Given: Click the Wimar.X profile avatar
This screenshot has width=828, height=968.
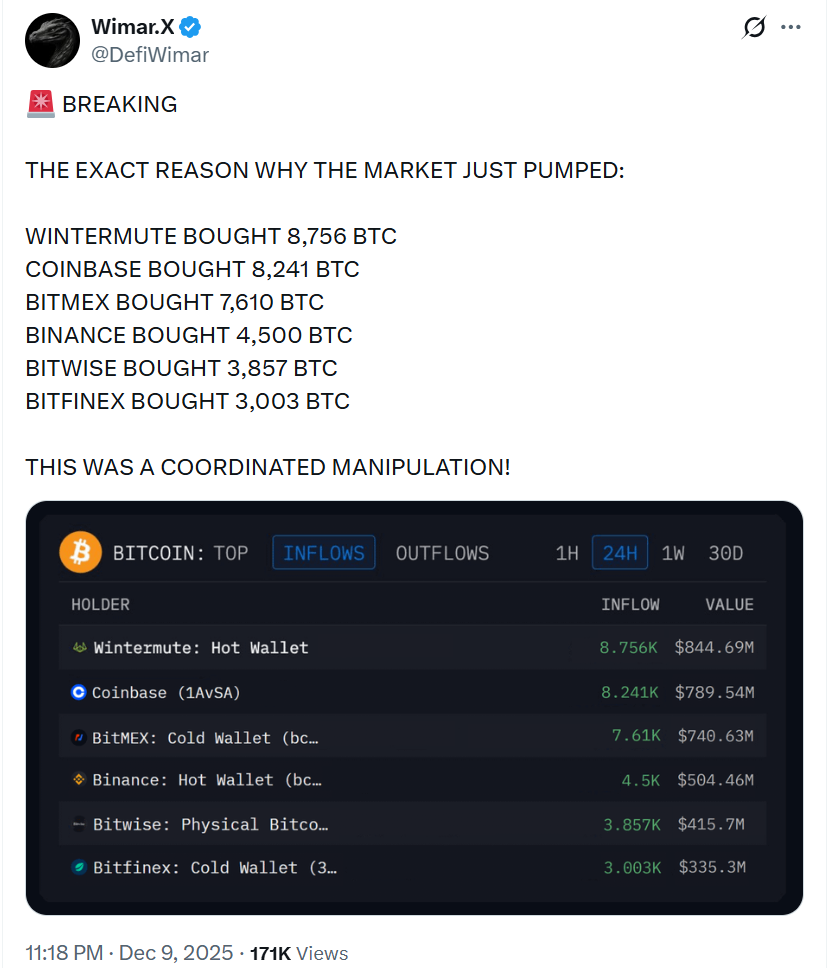Looking at the screenshot, I should pyautogui.click(x=52, y=40).
